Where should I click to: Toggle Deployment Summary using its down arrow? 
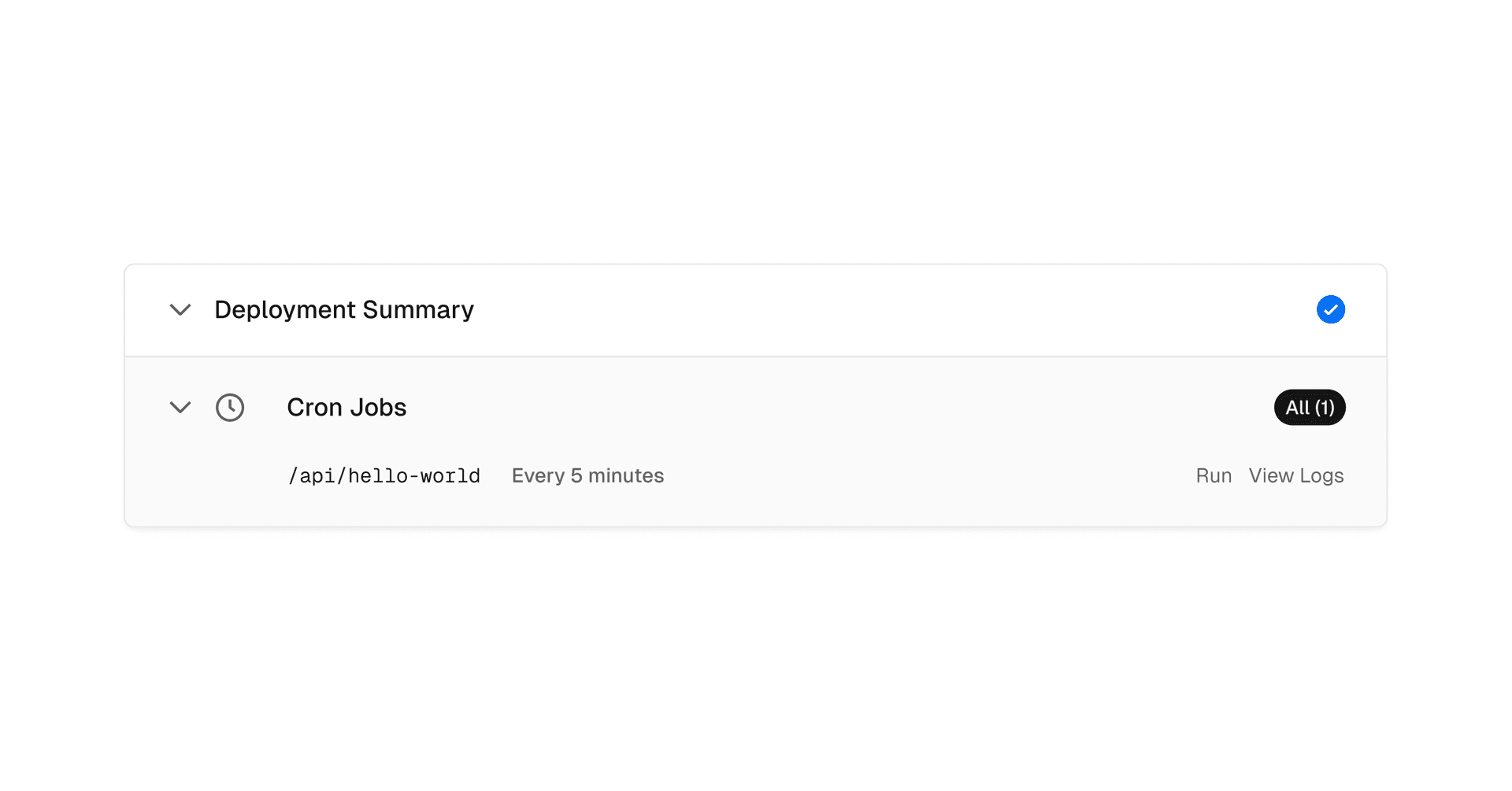click(x=180, y=310)
